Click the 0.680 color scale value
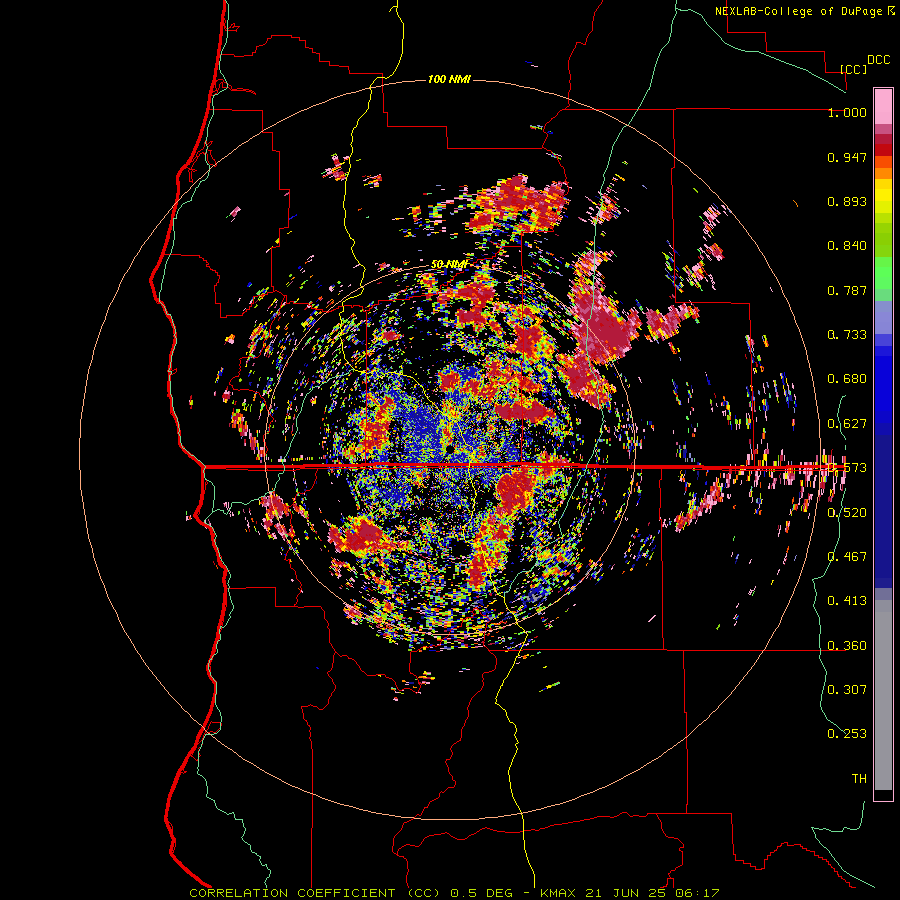The image size is (900, 900). point(847,379)
